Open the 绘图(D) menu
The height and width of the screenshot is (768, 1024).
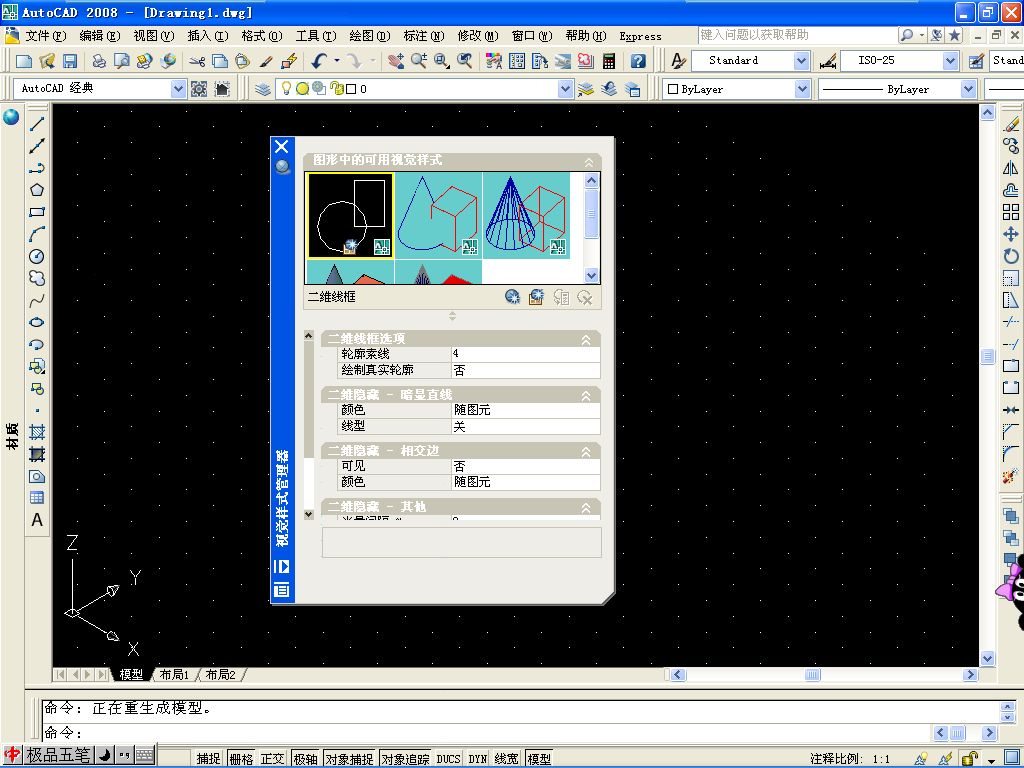point(370,36)
